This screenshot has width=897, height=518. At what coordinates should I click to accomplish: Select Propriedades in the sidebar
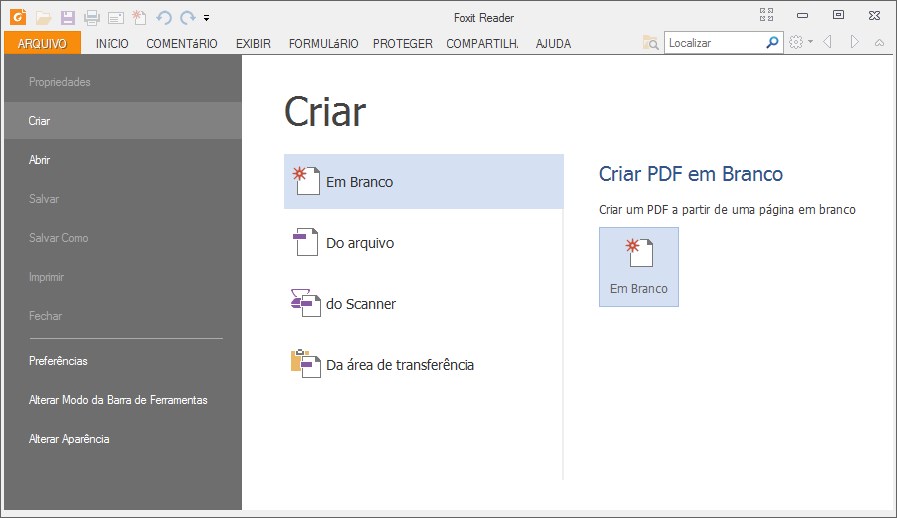point(123,82)
